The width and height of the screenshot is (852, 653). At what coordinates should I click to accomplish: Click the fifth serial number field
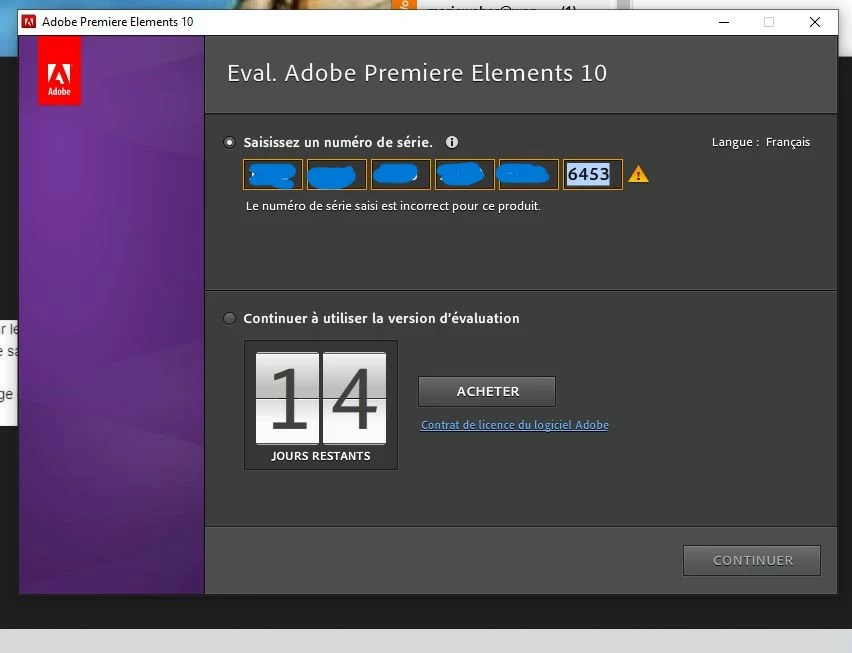pos(529,174)
